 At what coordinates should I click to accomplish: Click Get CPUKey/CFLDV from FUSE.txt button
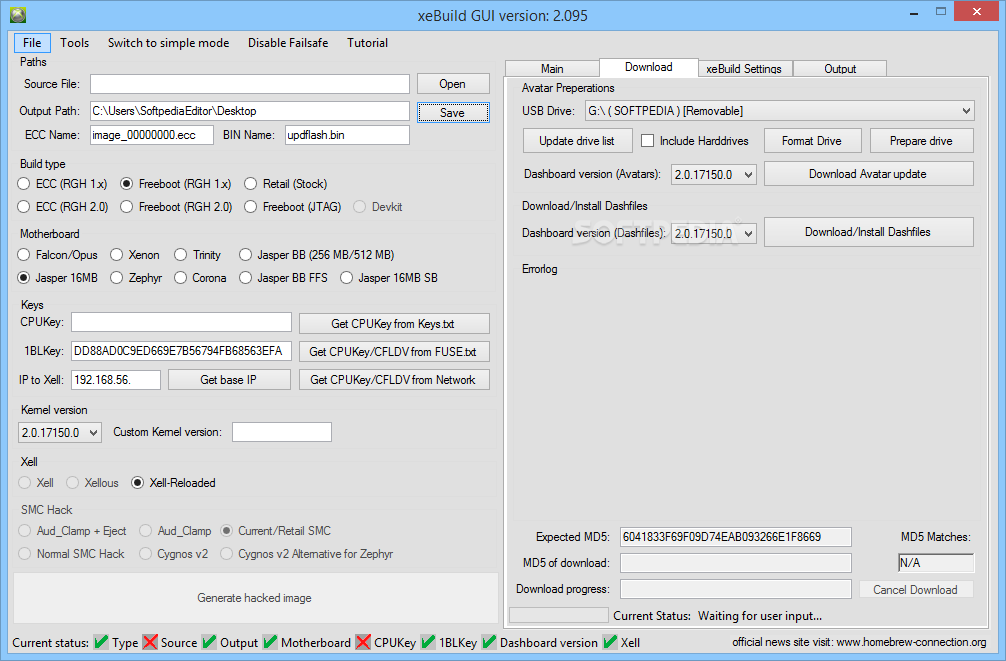(x=394, y=352)
